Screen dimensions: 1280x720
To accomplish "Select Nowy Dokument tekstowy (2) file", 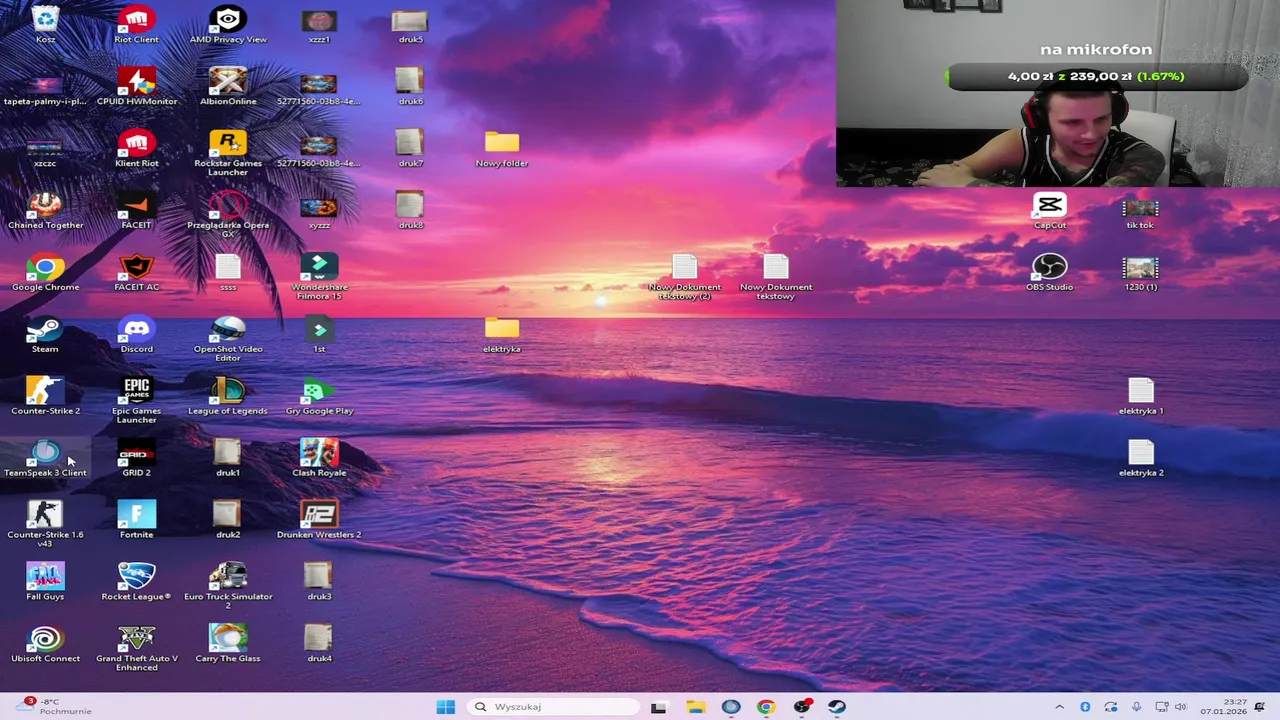I will tap(684, 278).
